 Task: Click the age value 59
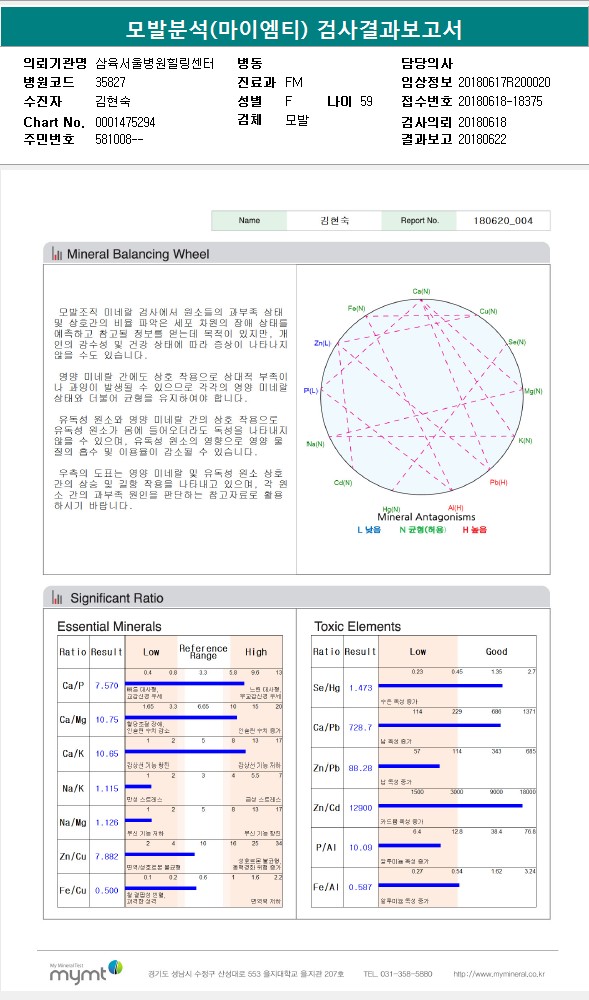(366, 101)
